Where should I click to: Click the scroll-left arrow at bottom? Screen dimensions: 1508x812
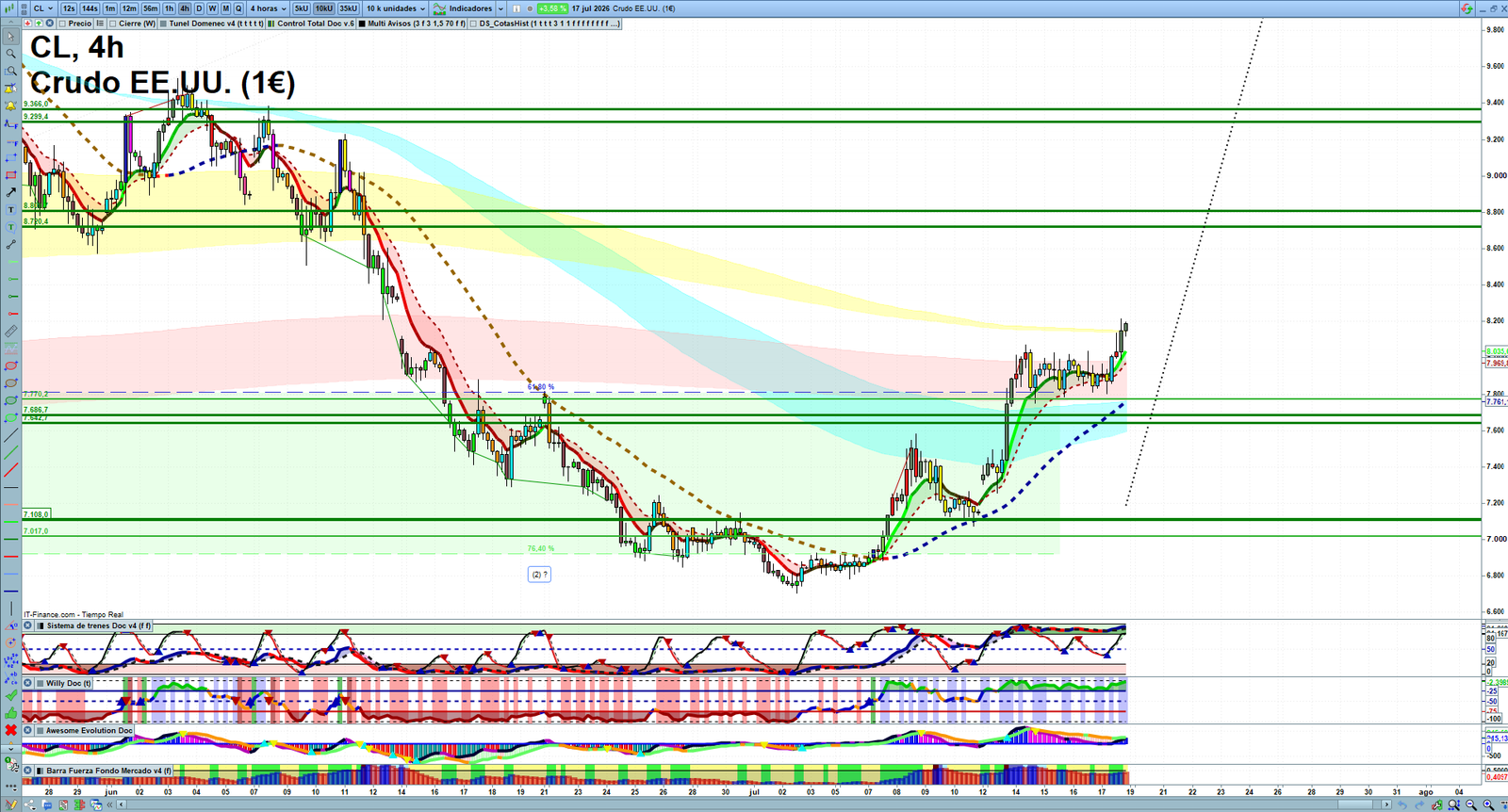pos(122,804)
